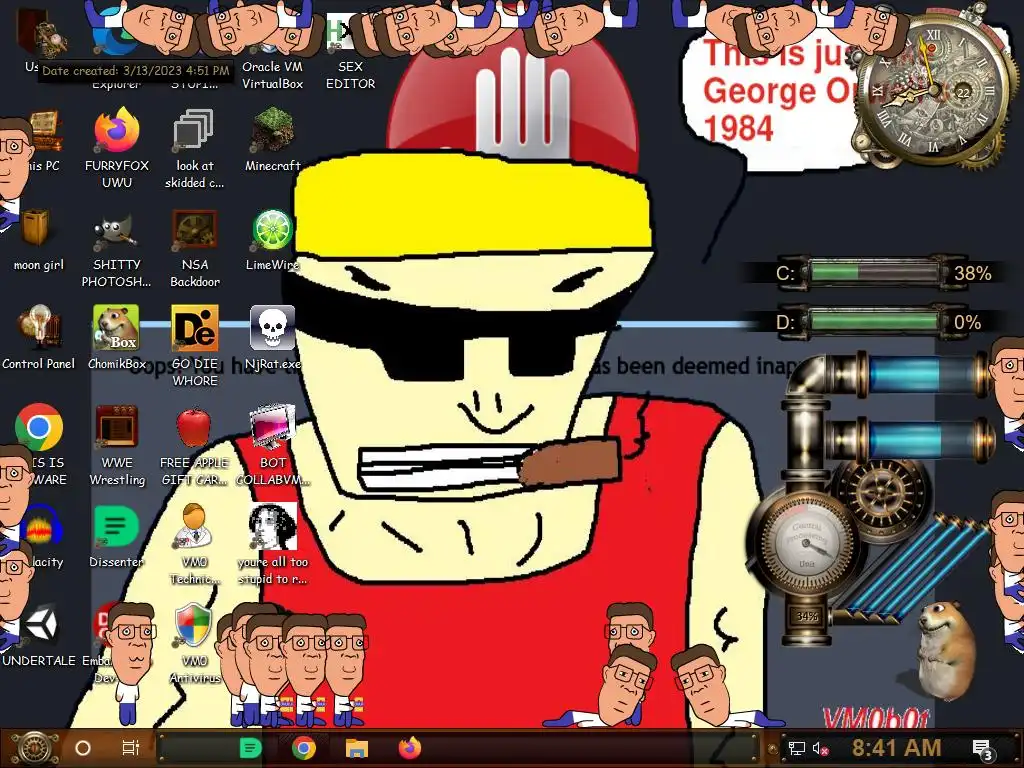
Task: Select the moon girl desktop icon
Action: (x=39, y=240)
